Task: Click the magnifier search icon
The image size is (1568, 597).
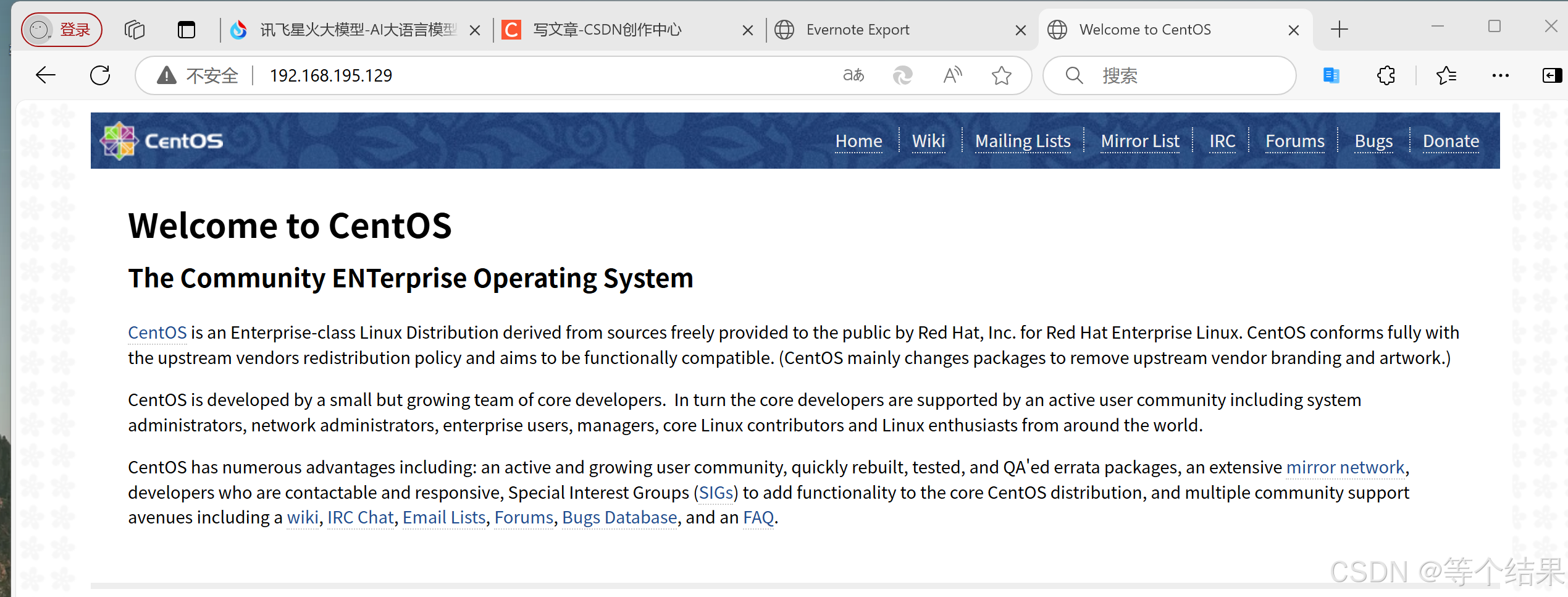Action: tap(1074, 75)
